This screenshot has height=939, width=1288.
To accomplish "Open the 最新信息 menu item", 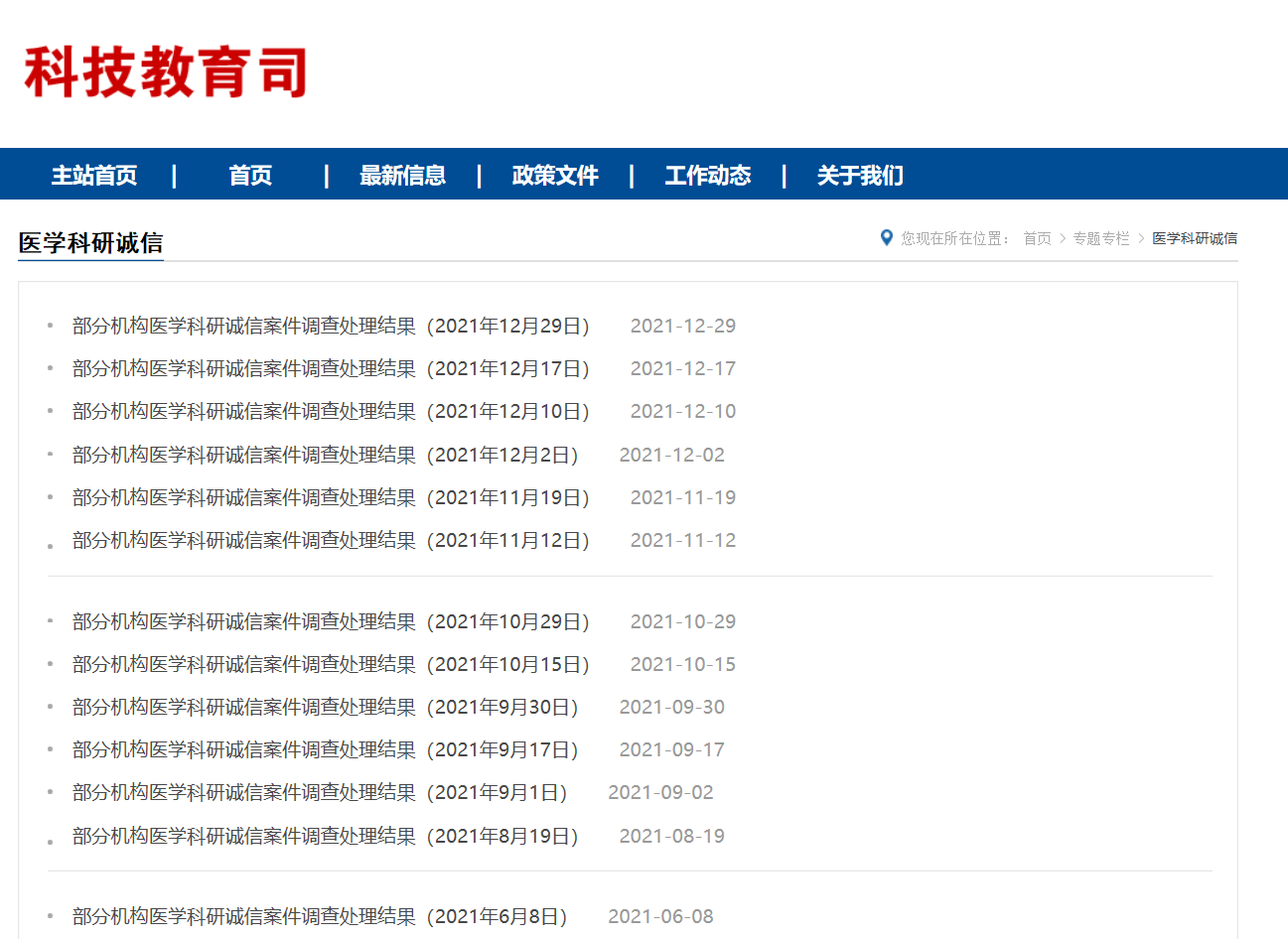I will point(402,176).
